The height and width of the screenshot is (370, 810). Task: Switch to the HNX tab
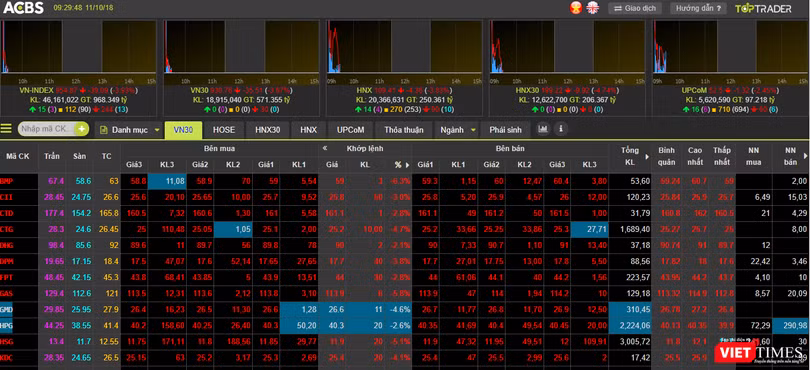(308, 130)
